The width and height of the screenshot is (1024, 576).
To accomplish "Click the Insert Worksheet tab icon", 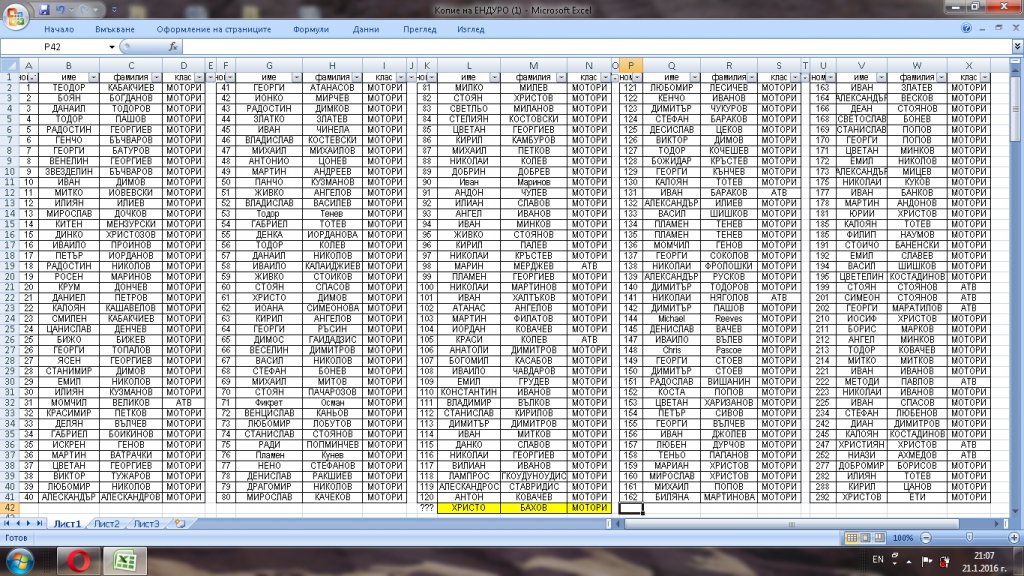I will pos(180,524).
